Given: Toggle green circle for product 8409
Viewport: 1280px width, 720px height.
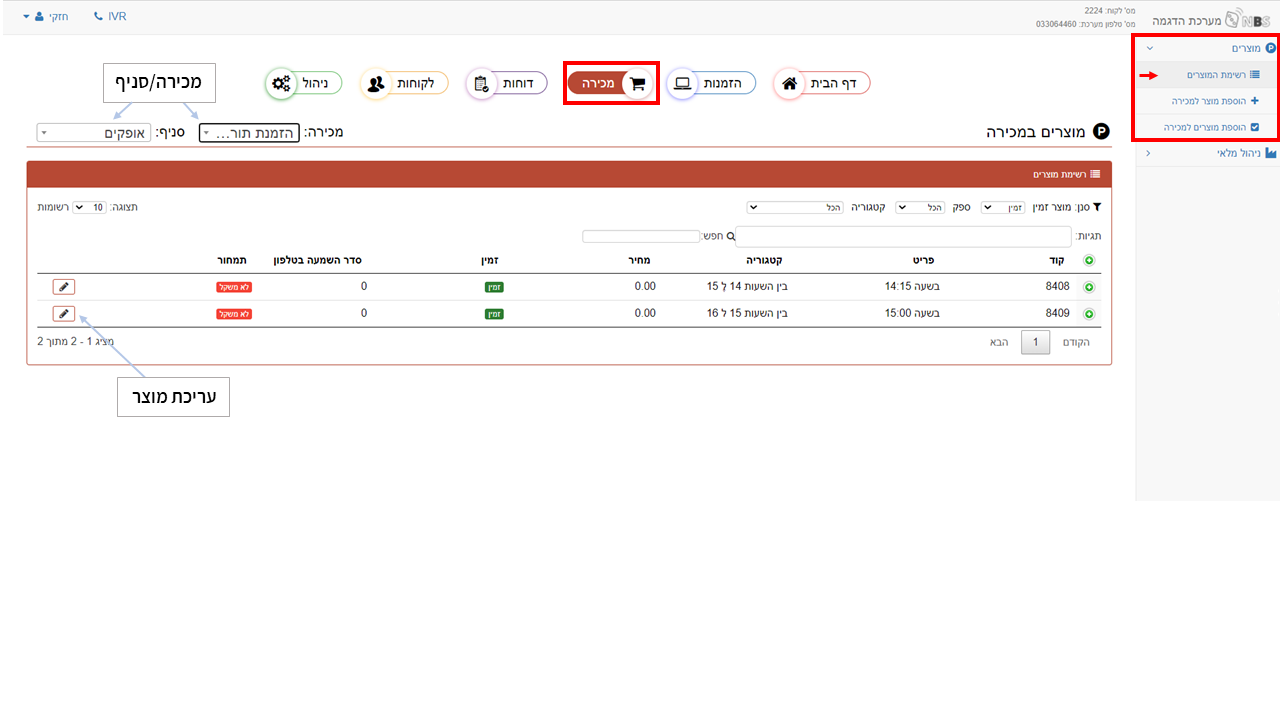Looking at the screenshot, I should click(x=1089, y=314).
